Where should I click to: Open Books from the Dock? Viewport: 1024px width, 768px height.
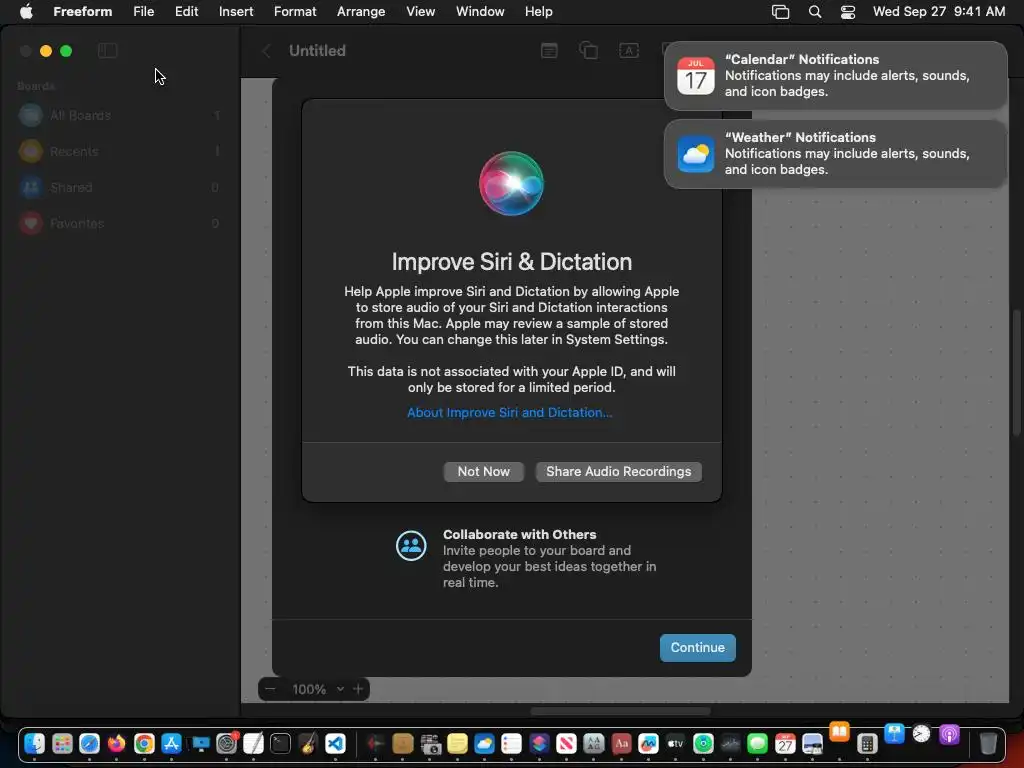[839, 732]
